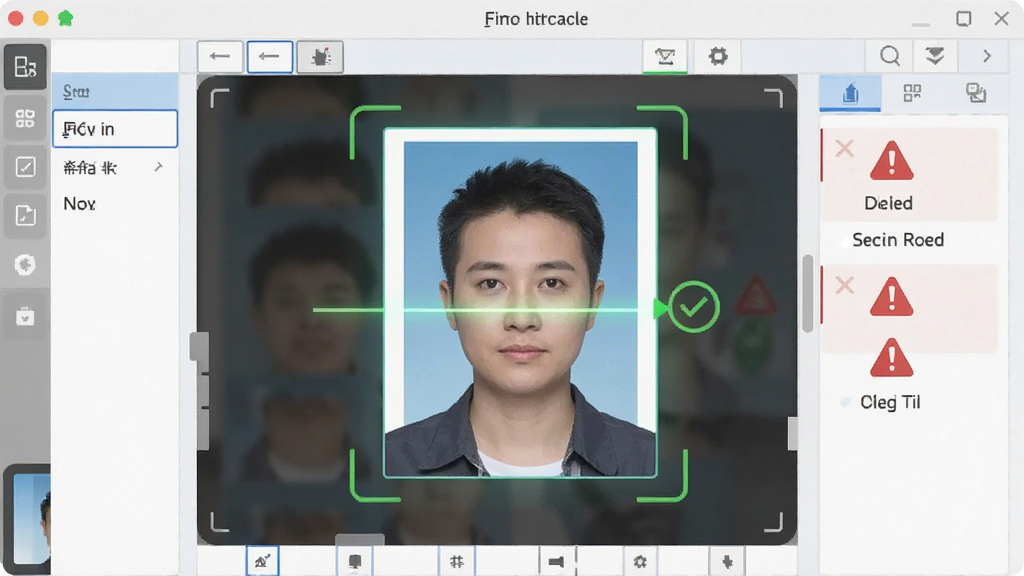Expand the double-chevron dropdown in toolbar
The image size is (1024, 576).
coord(935,56)
